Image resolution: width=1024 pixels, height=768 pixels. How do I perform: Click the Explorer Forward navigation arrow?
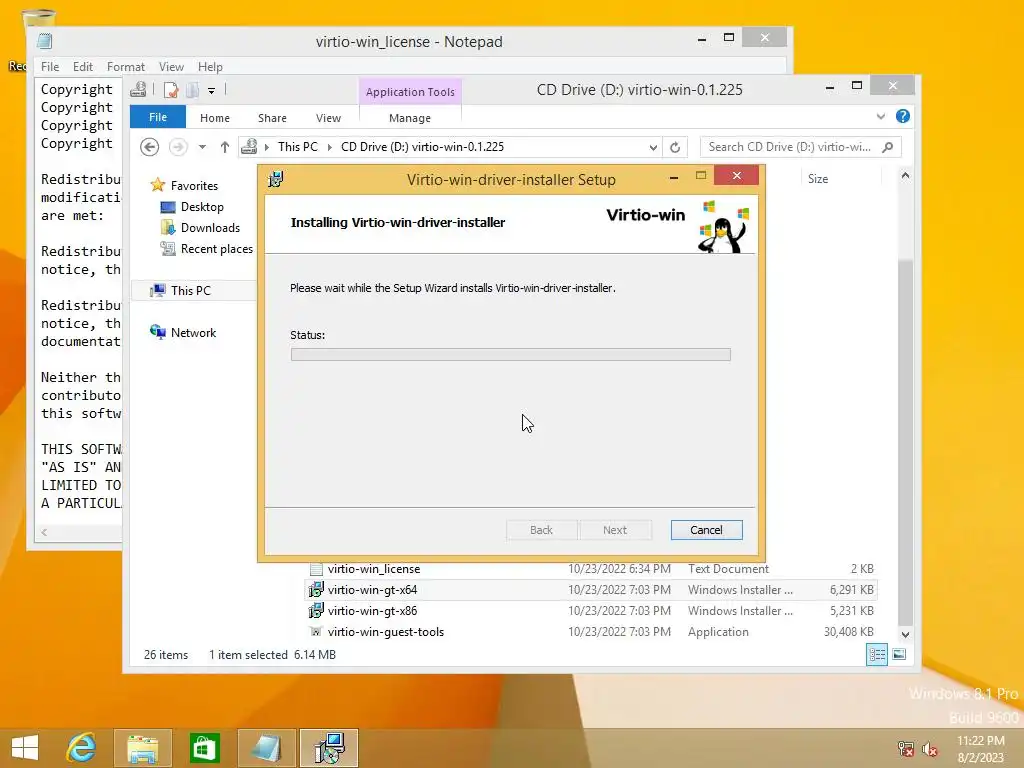click(178, 147)
